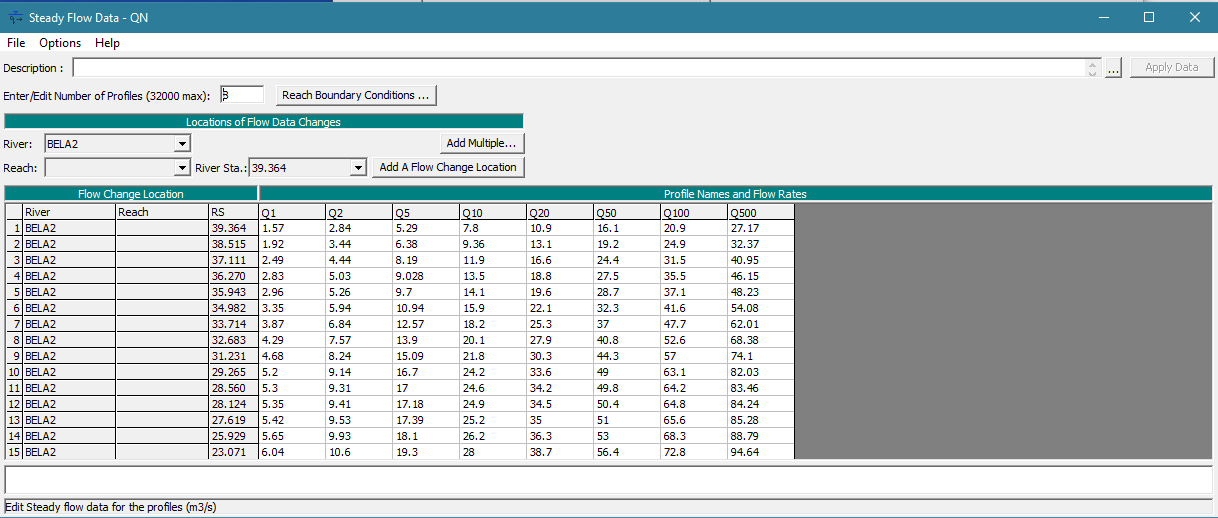
Task: Open the File menu
Action: (x=16, y=43)
